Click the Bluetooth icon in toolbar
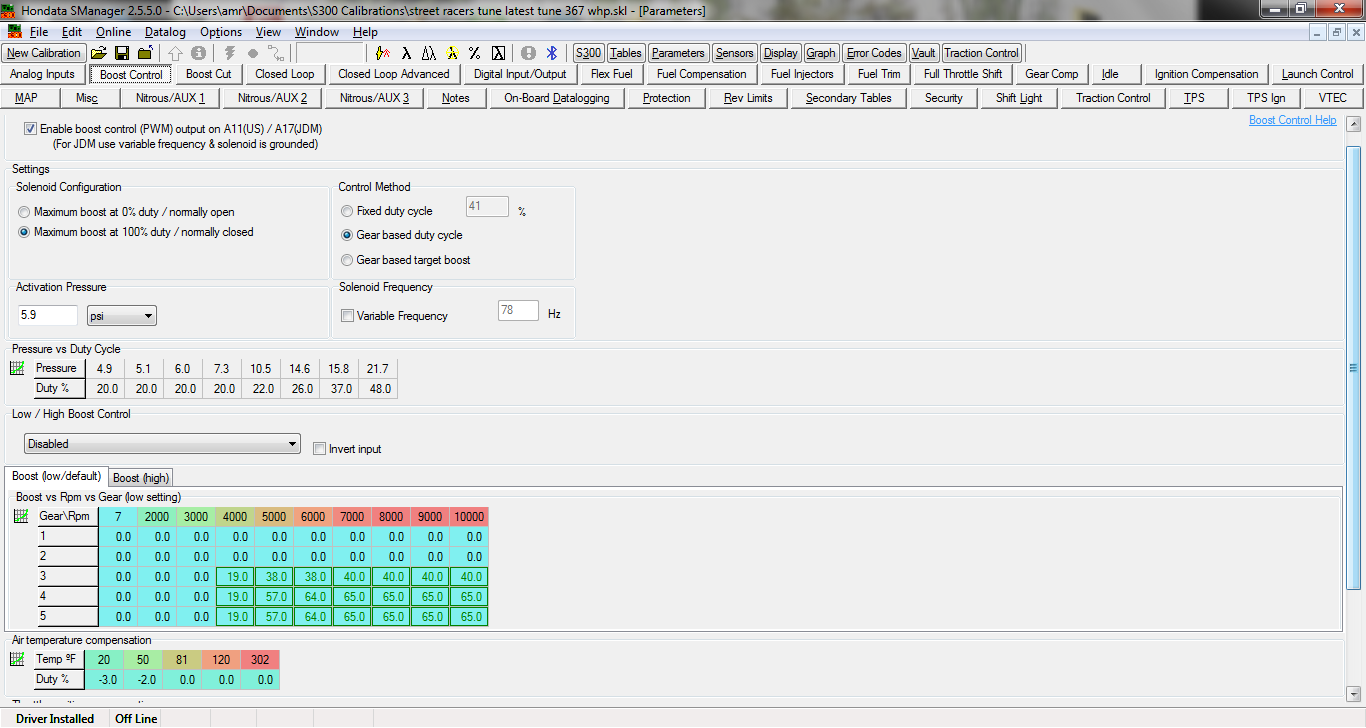1366x728 pixels. click(x=551, y=53)
